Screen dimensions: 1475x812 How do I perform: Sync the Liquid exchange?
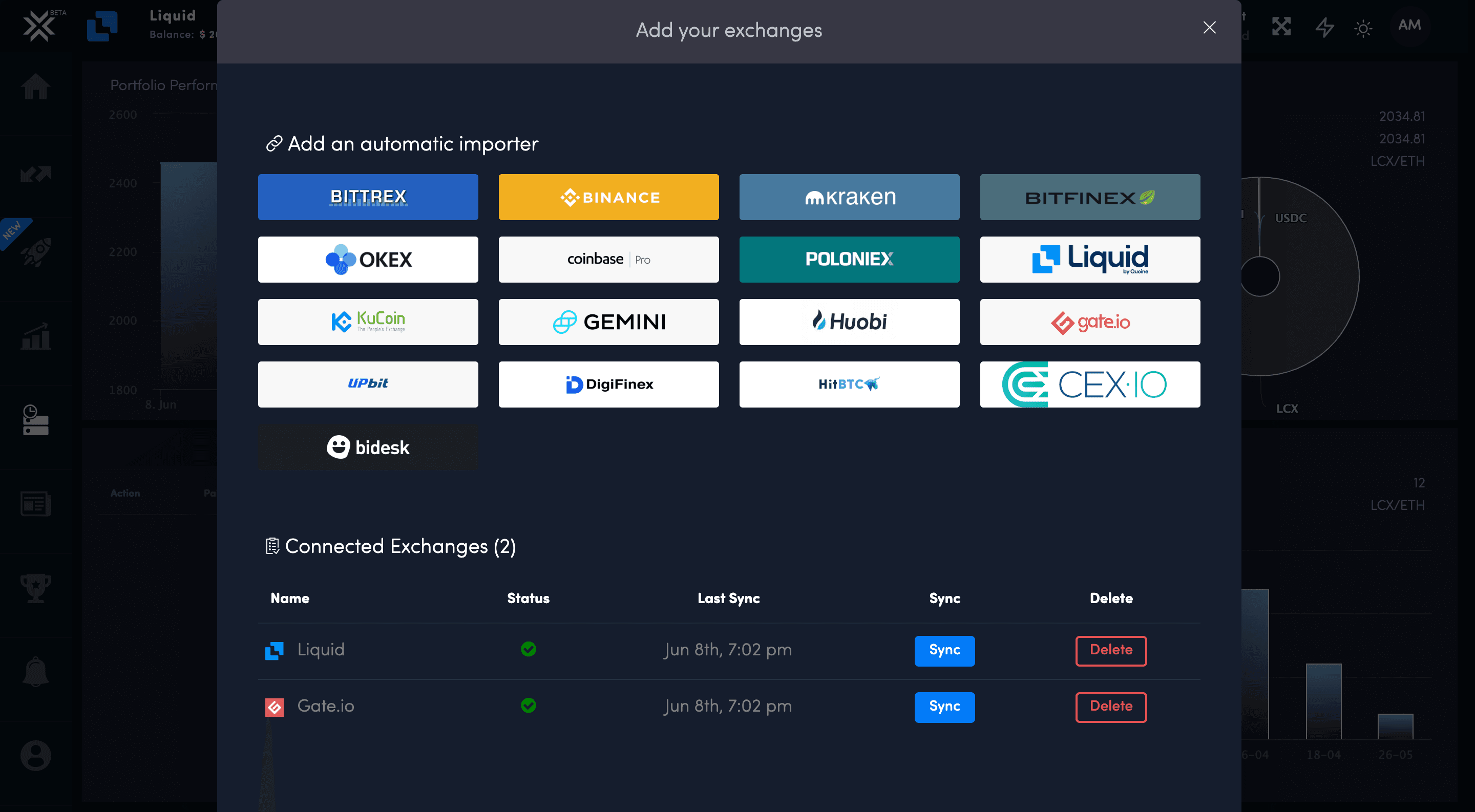[x=943, y=650]
